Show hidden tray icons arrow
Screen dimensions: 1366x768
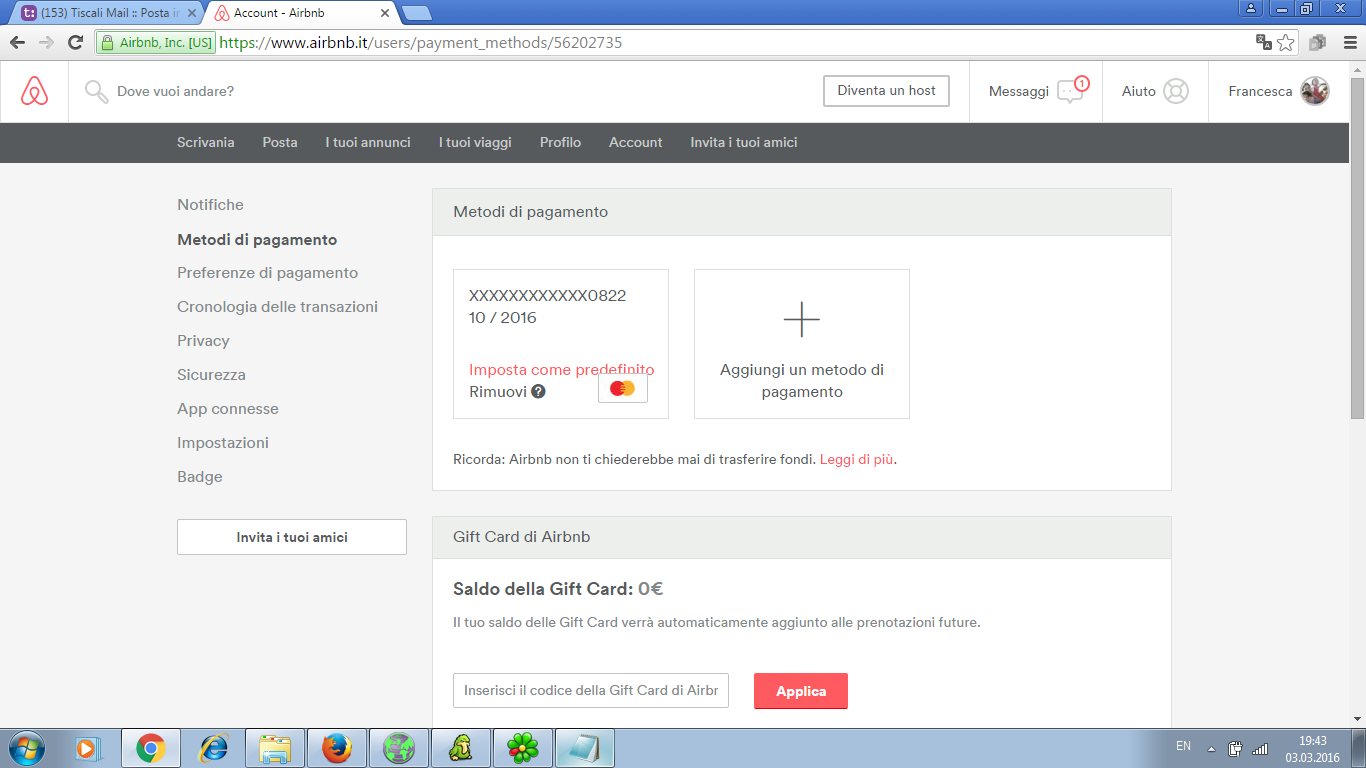pyautogui.click(x=1211, y=748)
